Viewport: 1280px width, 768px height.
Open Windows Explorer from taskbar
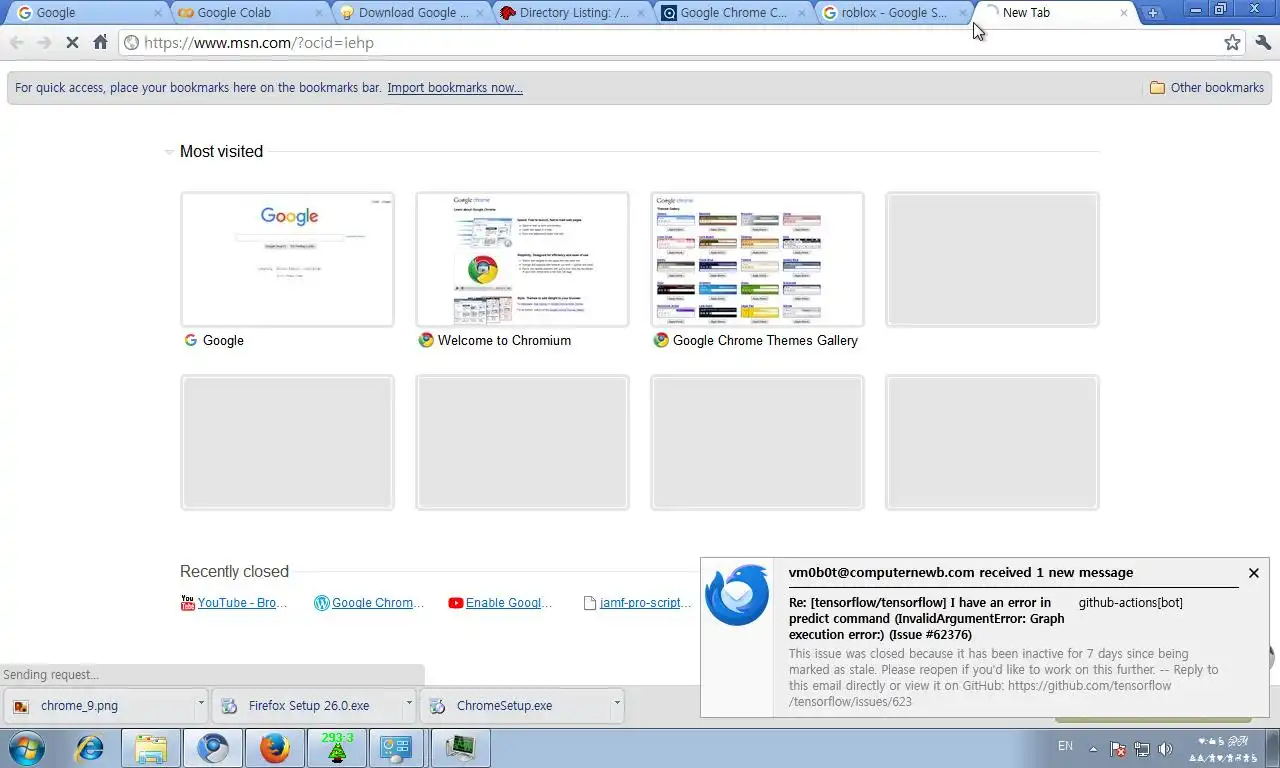tap(151, 748)
